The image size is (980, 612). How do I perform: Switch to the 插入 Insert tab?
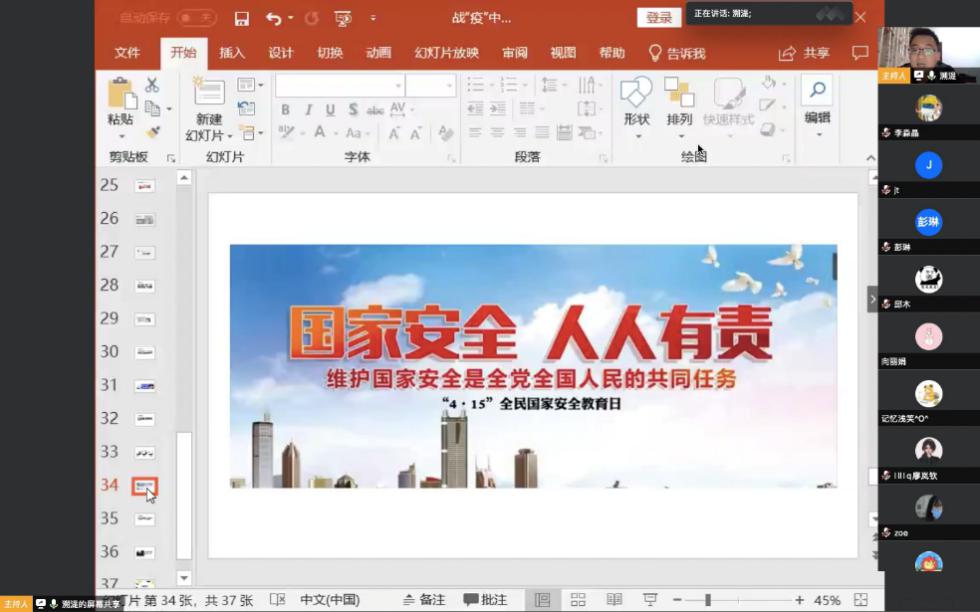tap(232, 53)
